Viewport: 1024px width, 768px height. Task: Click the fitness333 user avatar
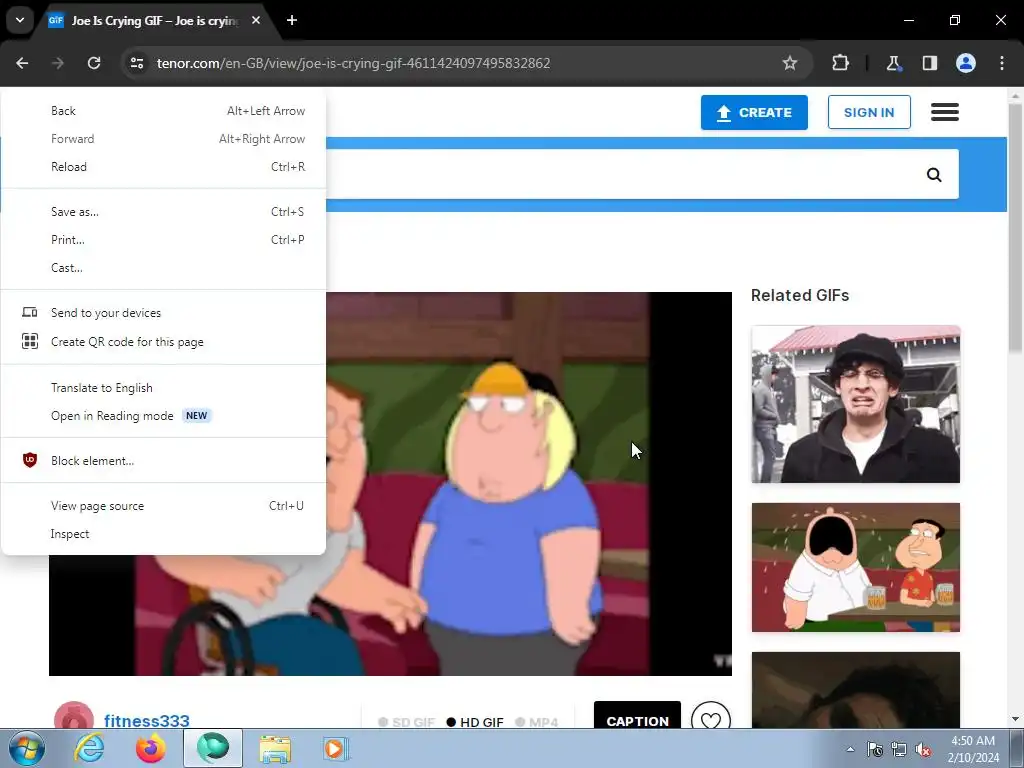[74, 716]
